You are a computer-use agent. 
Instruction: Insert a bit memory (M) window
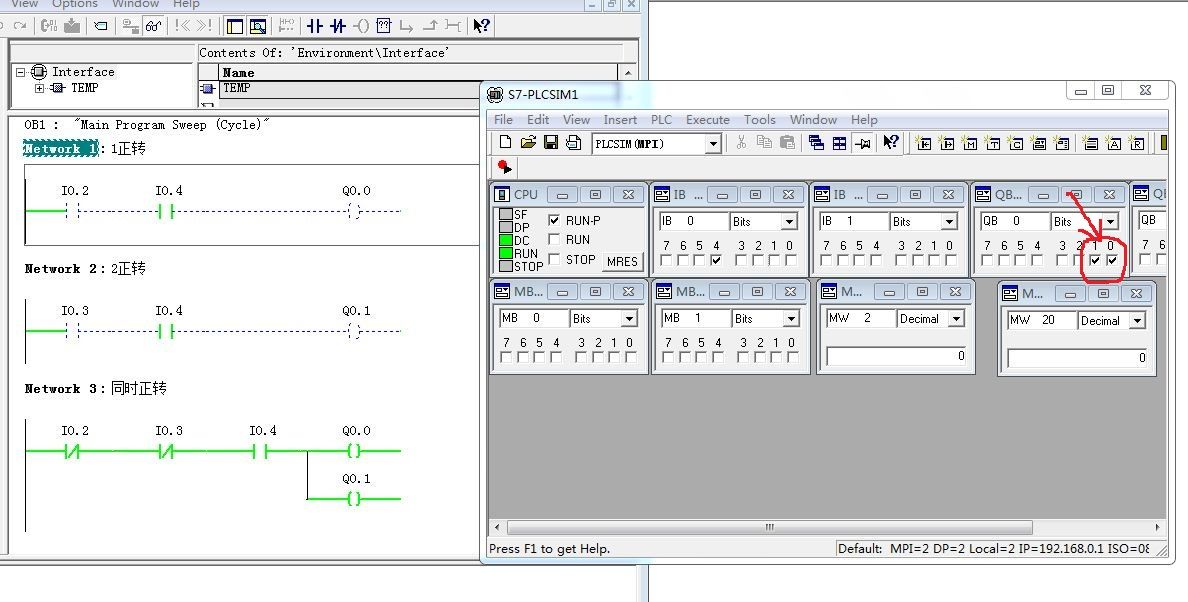pyautogui.click(x=970, y=142)
